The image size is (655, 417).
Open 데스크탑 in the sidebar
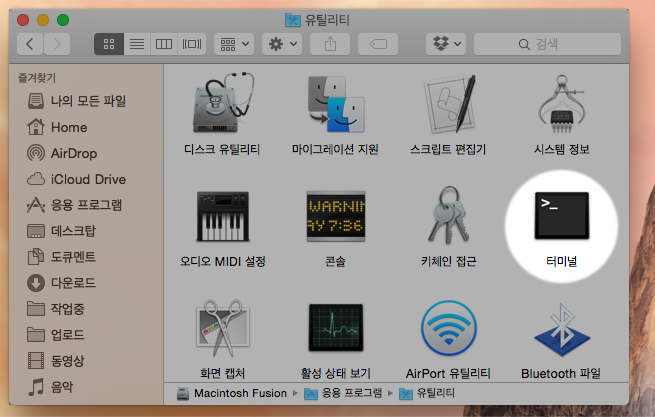[61, 231]
